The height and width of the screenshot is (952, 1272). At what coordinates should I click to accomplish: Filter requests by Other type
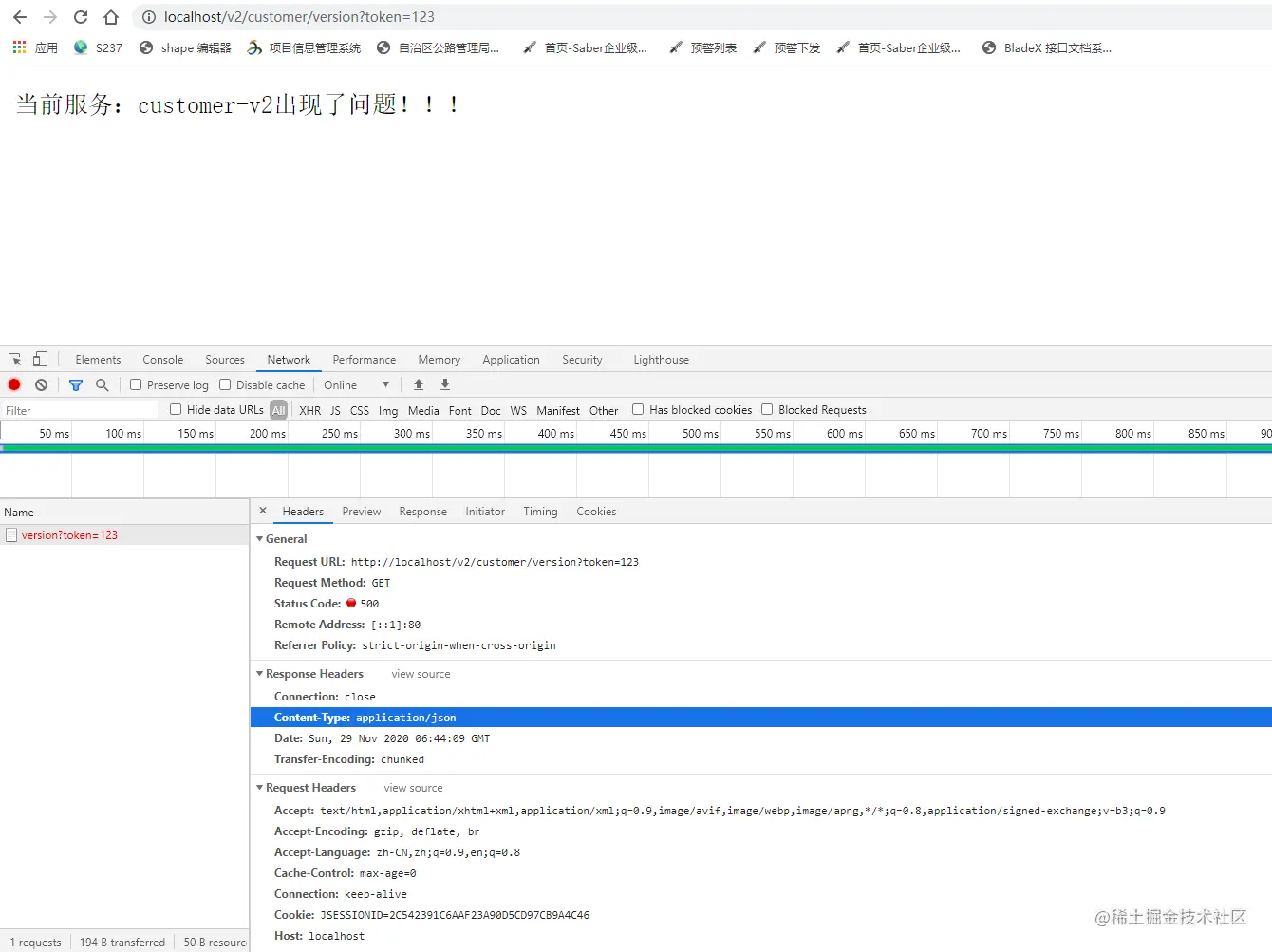pos(604,410)
